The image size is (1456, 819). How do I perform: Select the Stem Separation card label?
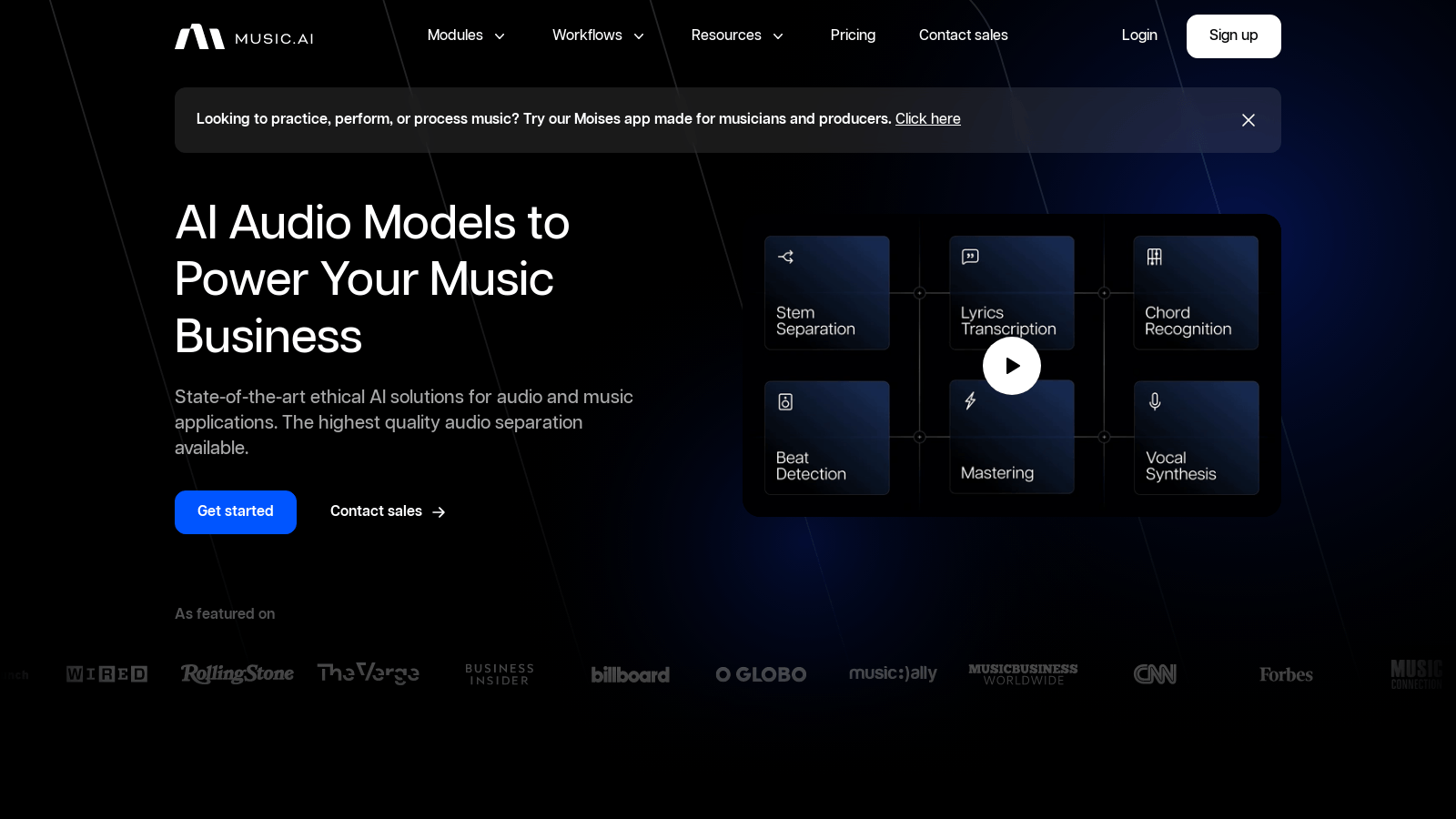pos(815,321)
